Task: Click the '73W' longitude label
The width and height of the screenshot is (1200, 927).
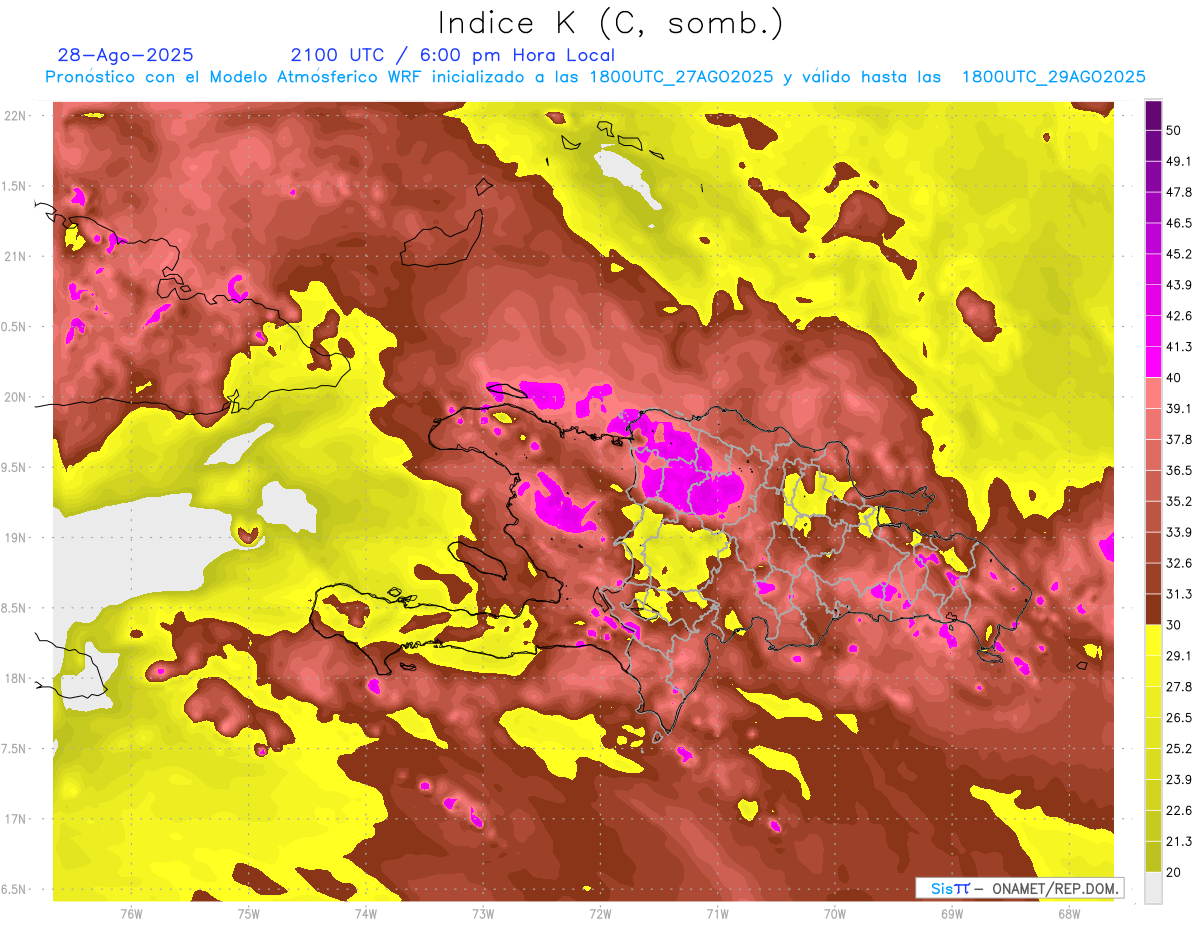Action: (483, 914)
